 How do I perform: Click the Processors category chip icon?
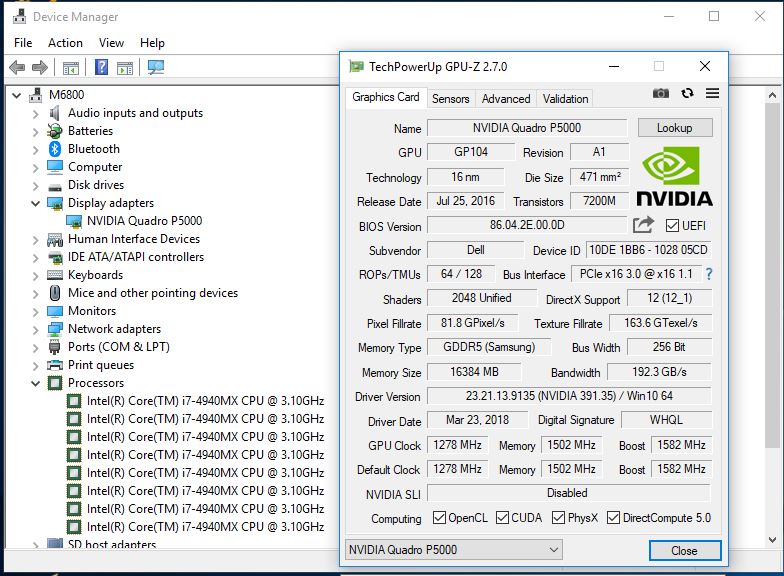(x=54, y=383)
